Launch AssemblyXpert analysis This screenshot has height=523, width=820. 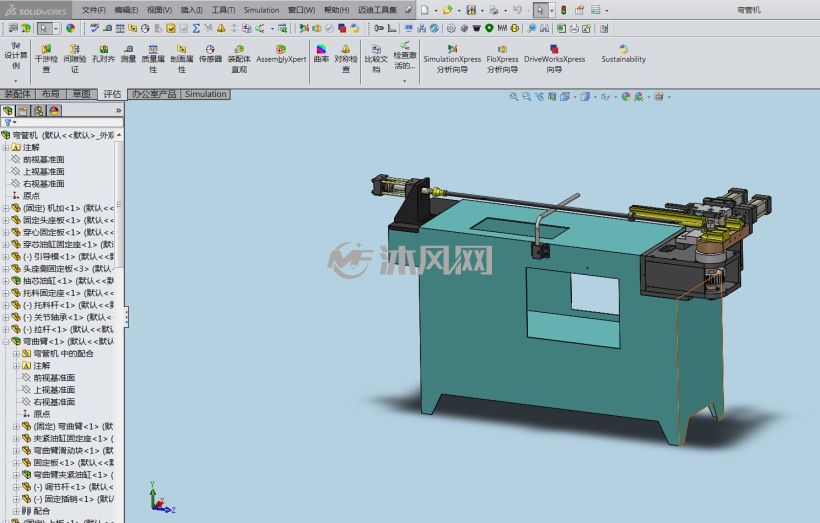pyautogui.click(x=281, y=54)
